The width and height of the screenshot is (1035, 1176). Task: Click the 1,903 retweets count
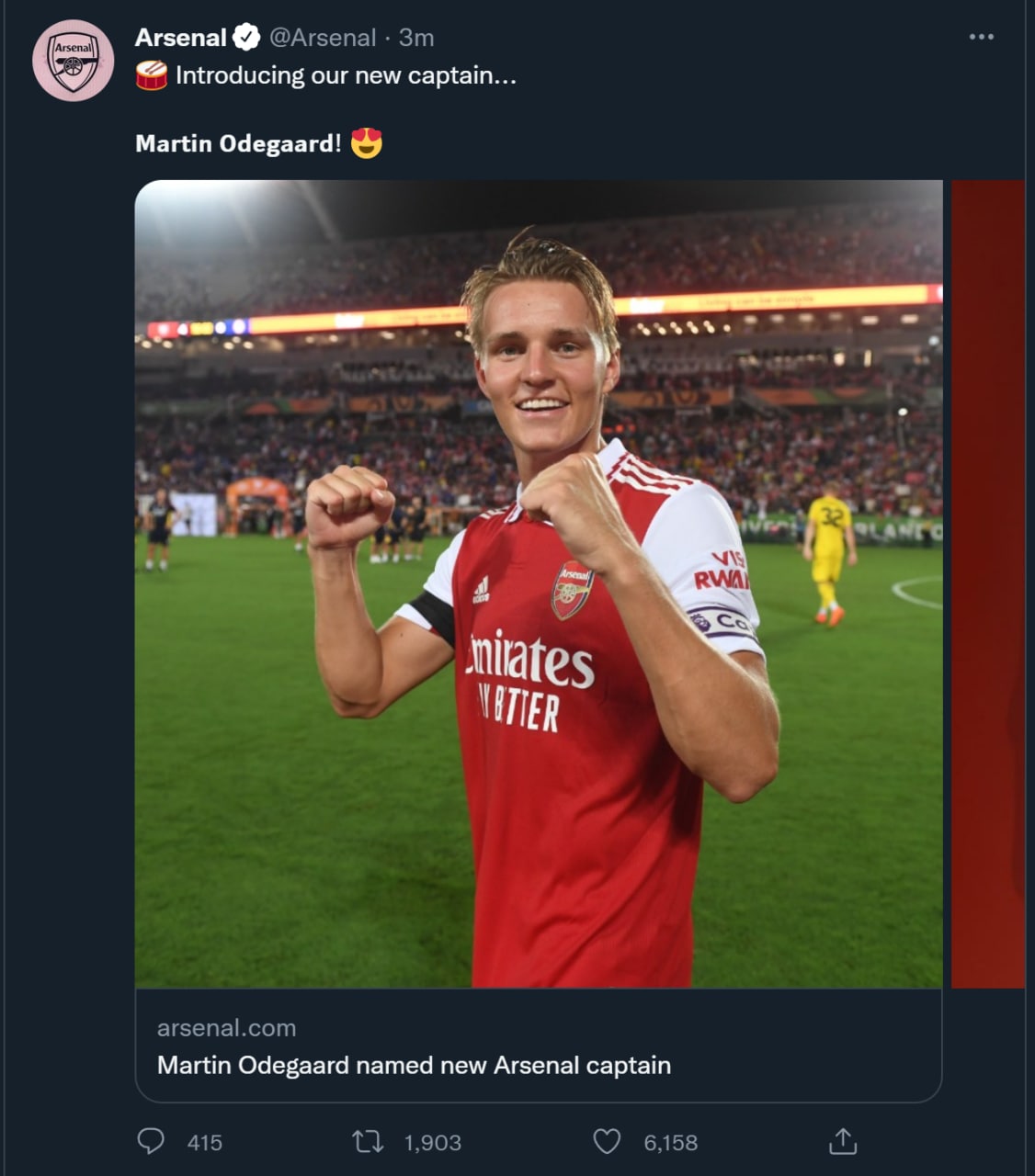(433, 1143)
